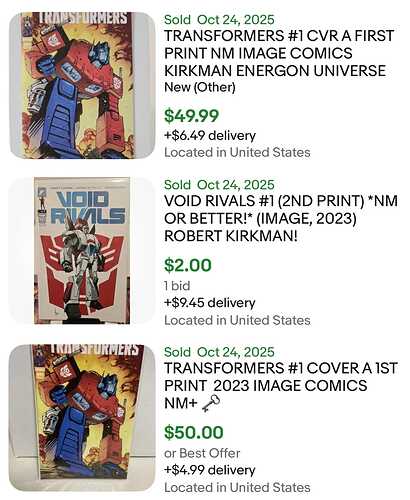
Task: Select the 1 bid label
Action: [x=177, y=286]
